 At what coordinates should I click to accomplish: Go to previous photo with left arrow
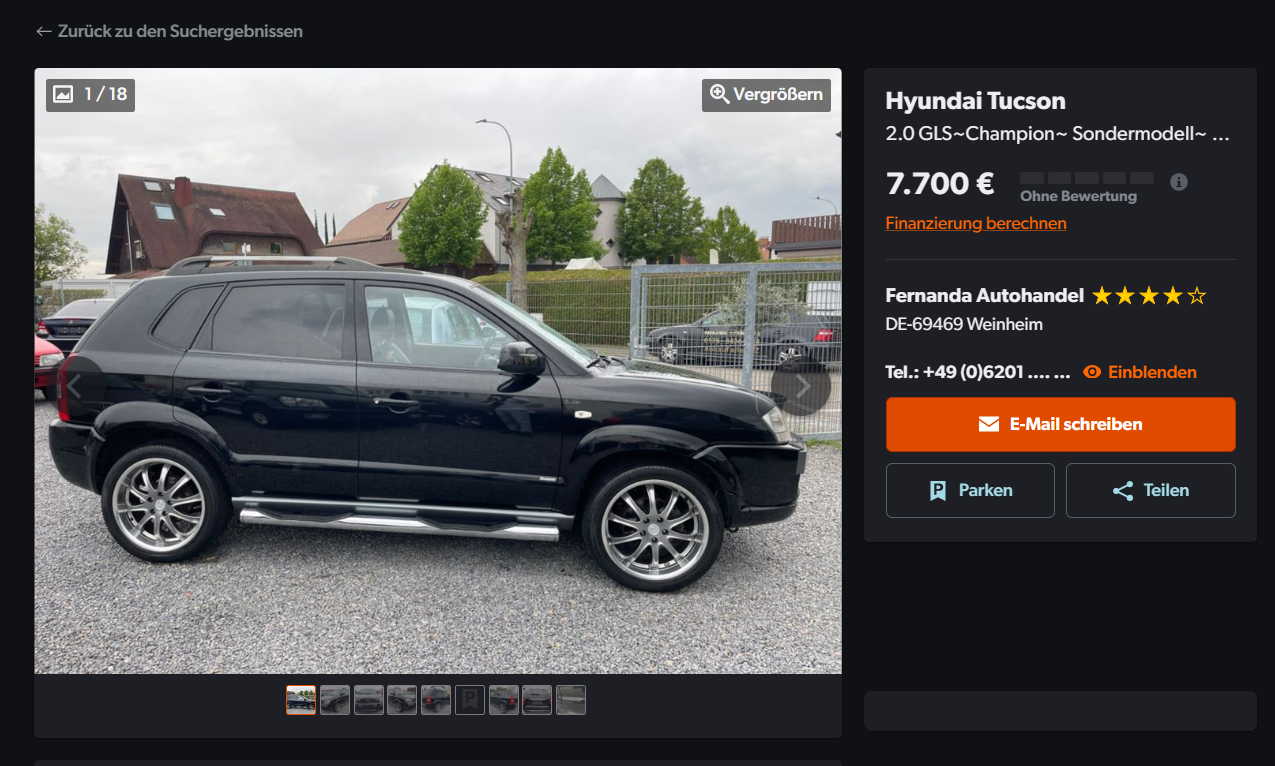[x=76, y=386]
